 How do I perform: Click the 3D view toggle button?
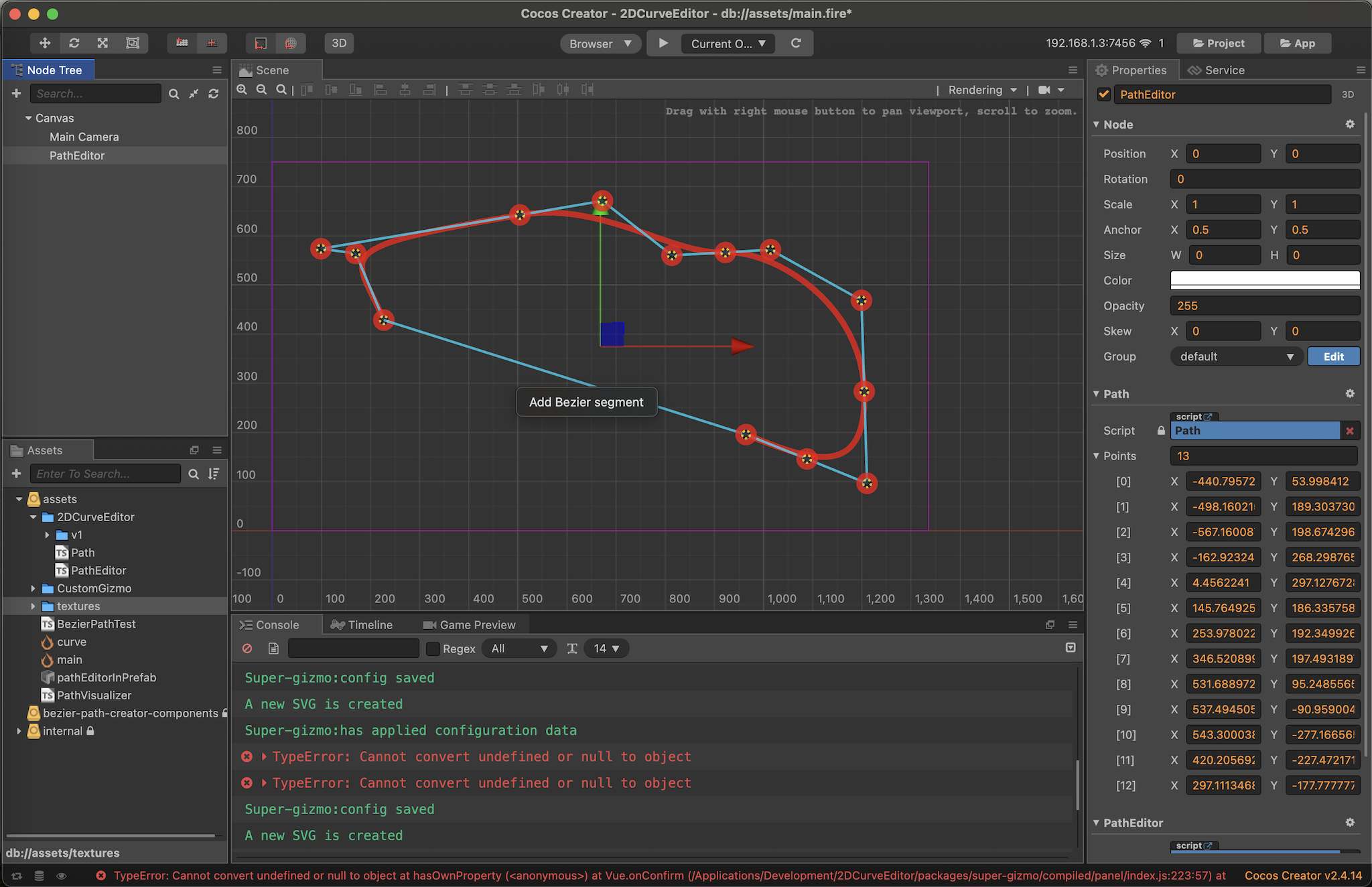(339, 43)
